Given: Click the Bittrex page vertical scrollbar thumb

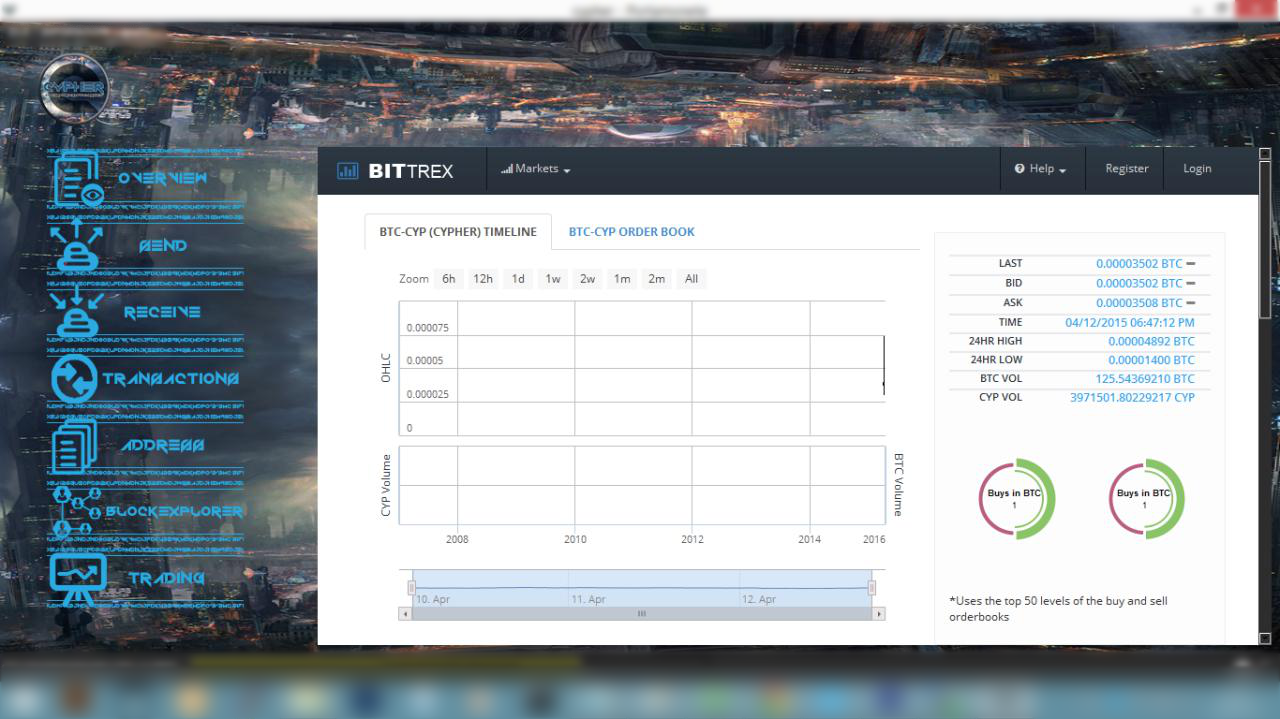Looking at the screenshot, I should click(x=1265, y=240).
